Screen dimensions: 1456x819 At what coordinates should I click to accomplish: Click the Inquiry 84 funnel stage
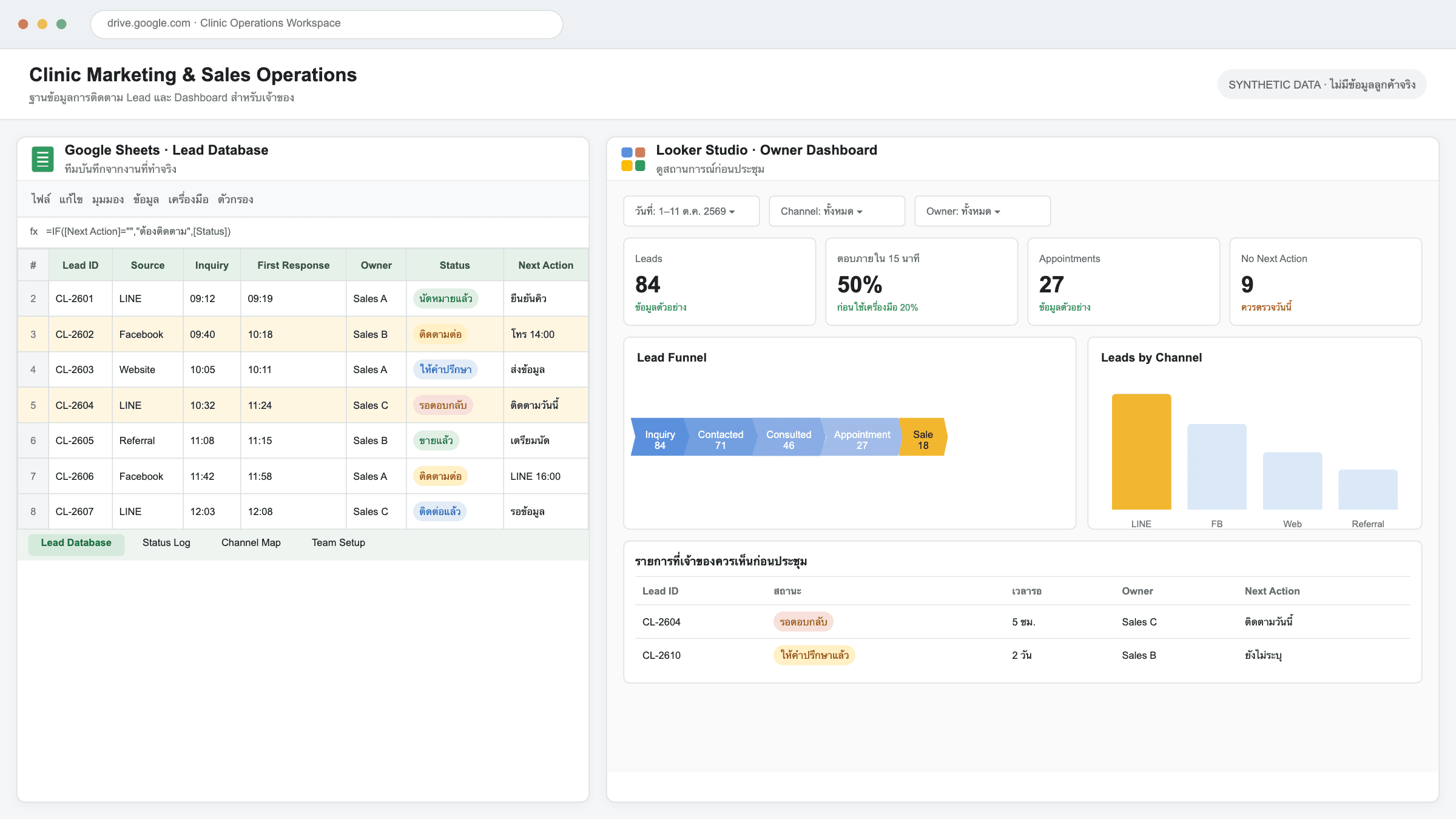click(x=659, y=437)
